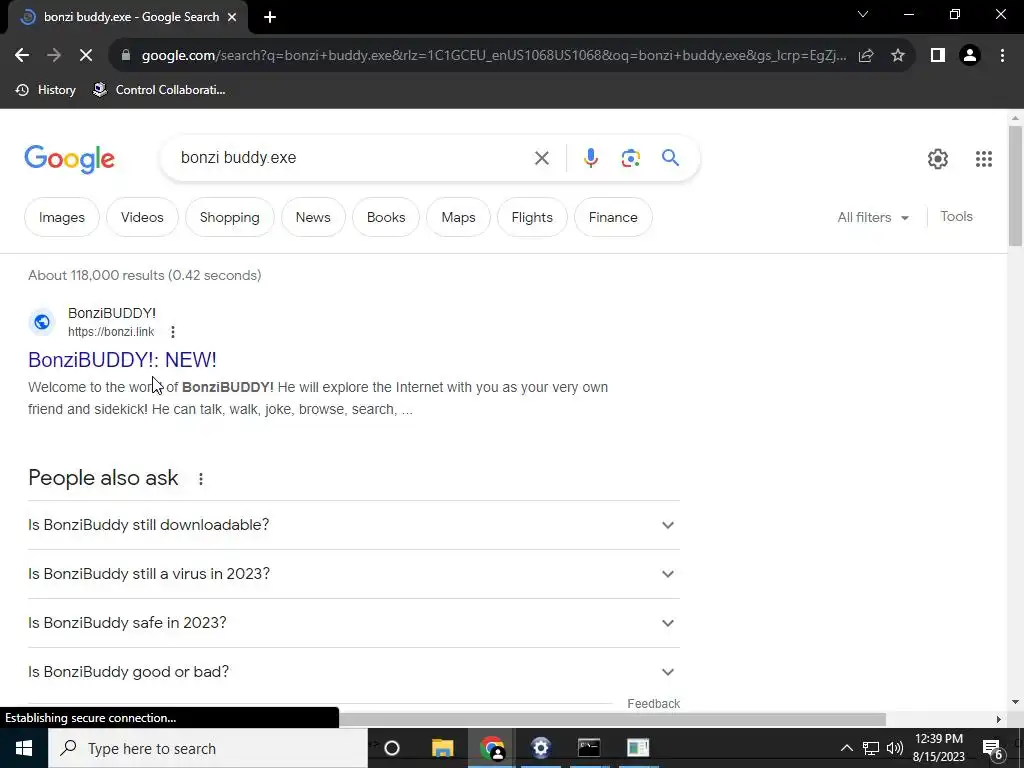The width and height of the screenshot is (1024, 768).
Task: Open the browser side panel
Action: point(938,56)
